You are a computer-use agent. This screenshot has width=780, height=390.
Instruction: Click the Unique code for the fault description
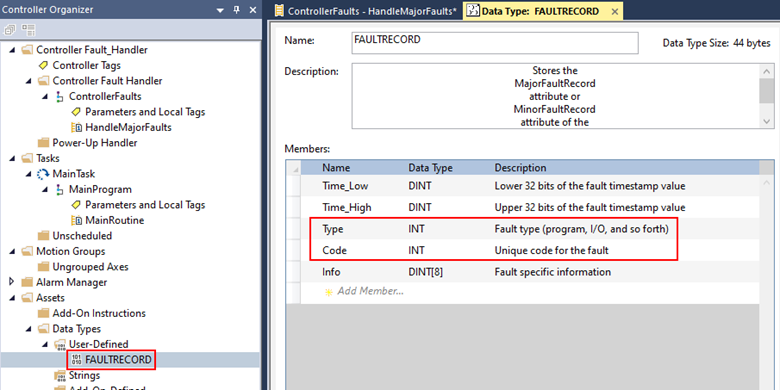552,251
